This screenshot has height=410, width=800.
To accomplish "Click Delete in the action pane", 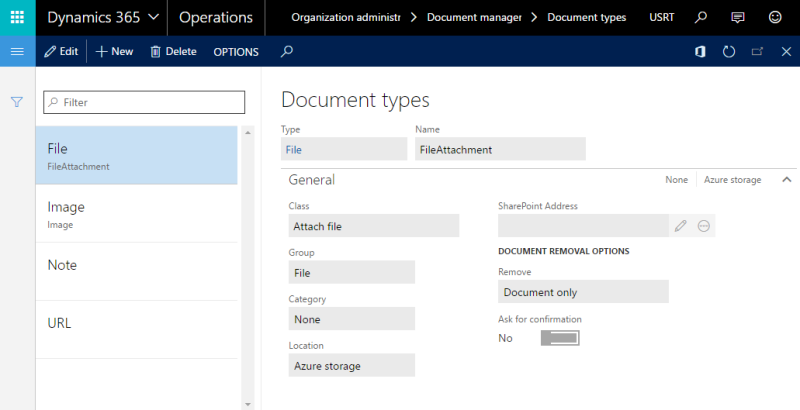I will click(x=173, y=52).
